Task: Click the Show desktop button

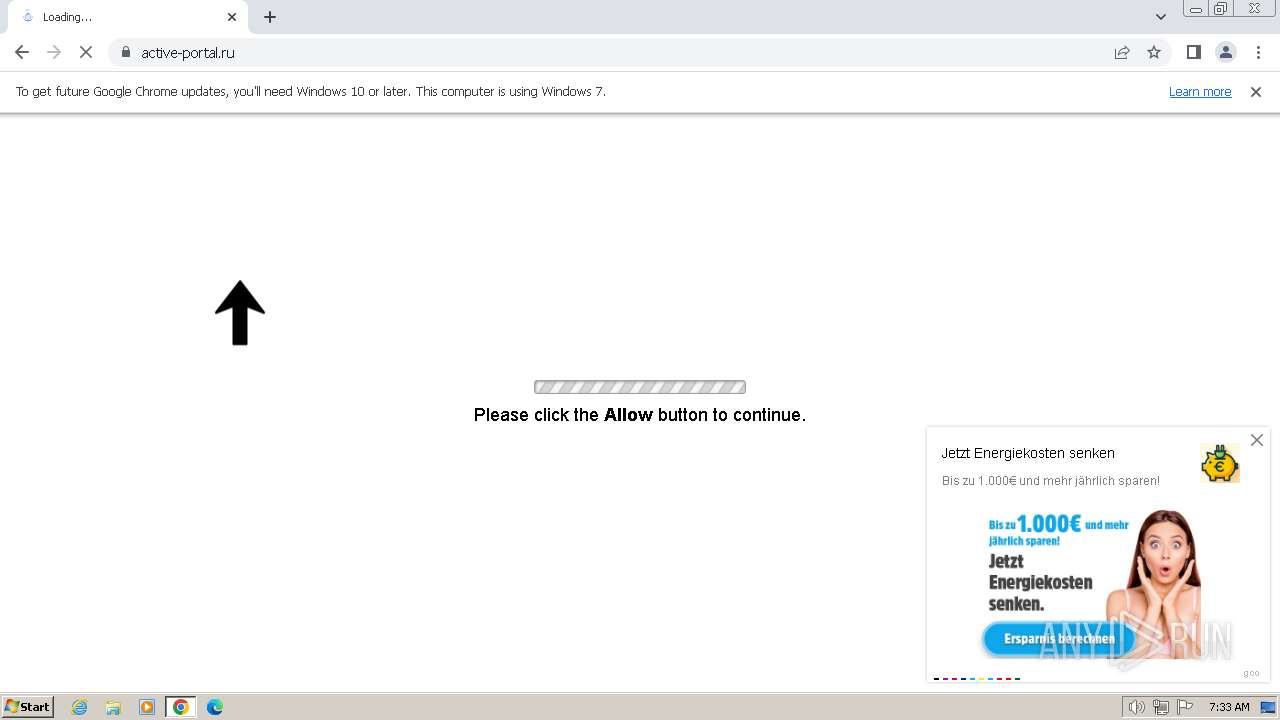Action: 1268,707
